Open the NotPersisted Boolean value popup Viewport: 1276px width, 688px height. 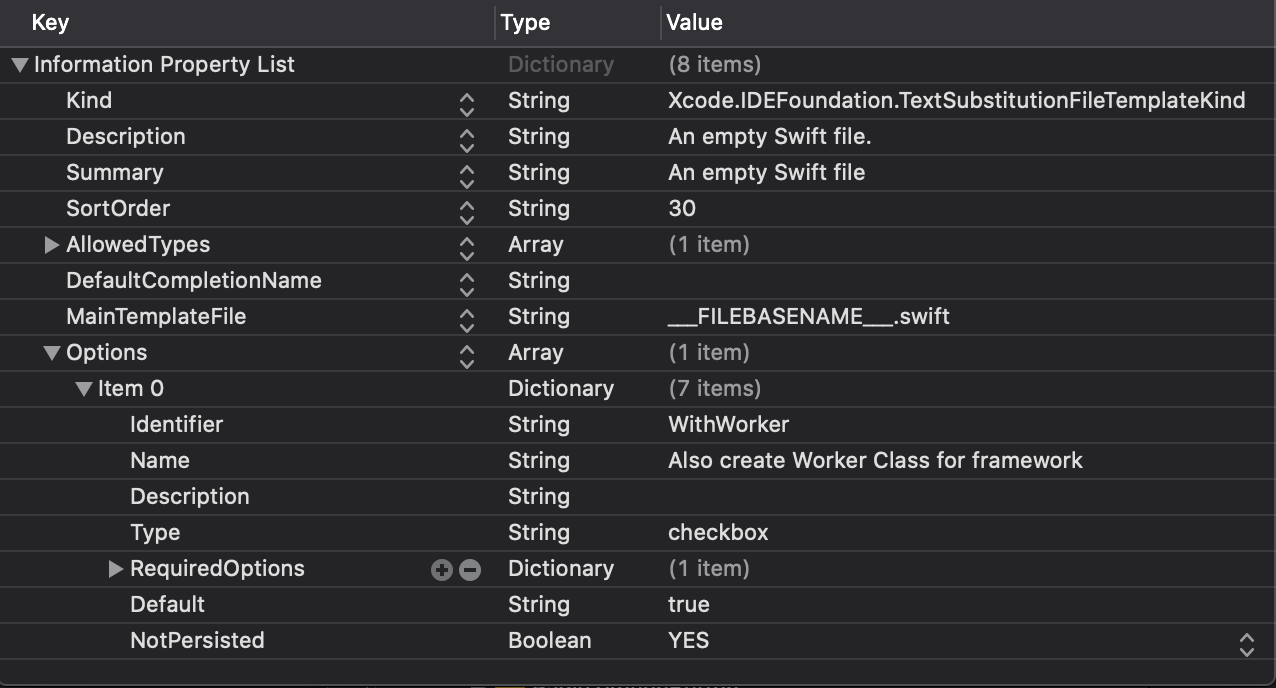(x=1246, y=643)
